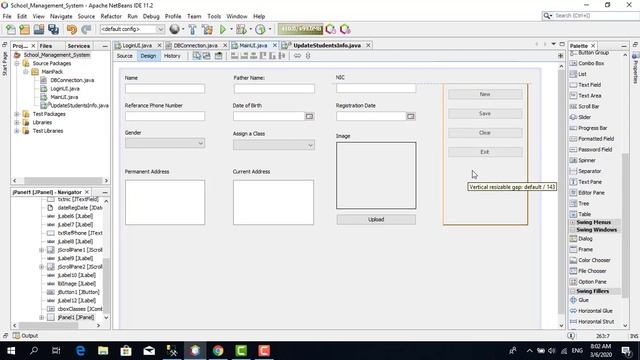Select the Combo Box palette component
The image size is (640, 360).
click(587, 63)
